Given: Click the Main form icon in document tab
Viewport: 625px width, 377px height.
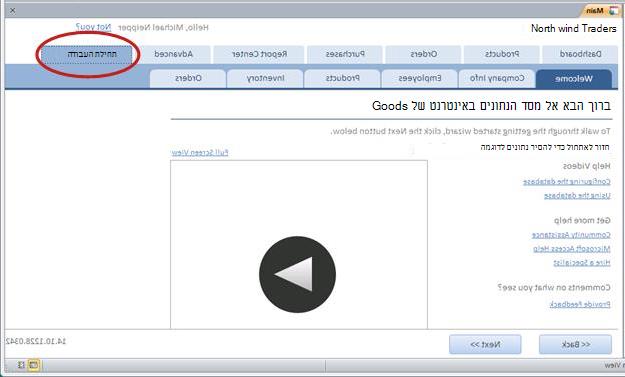Looking at the screenshot, I should coord(613,11).
